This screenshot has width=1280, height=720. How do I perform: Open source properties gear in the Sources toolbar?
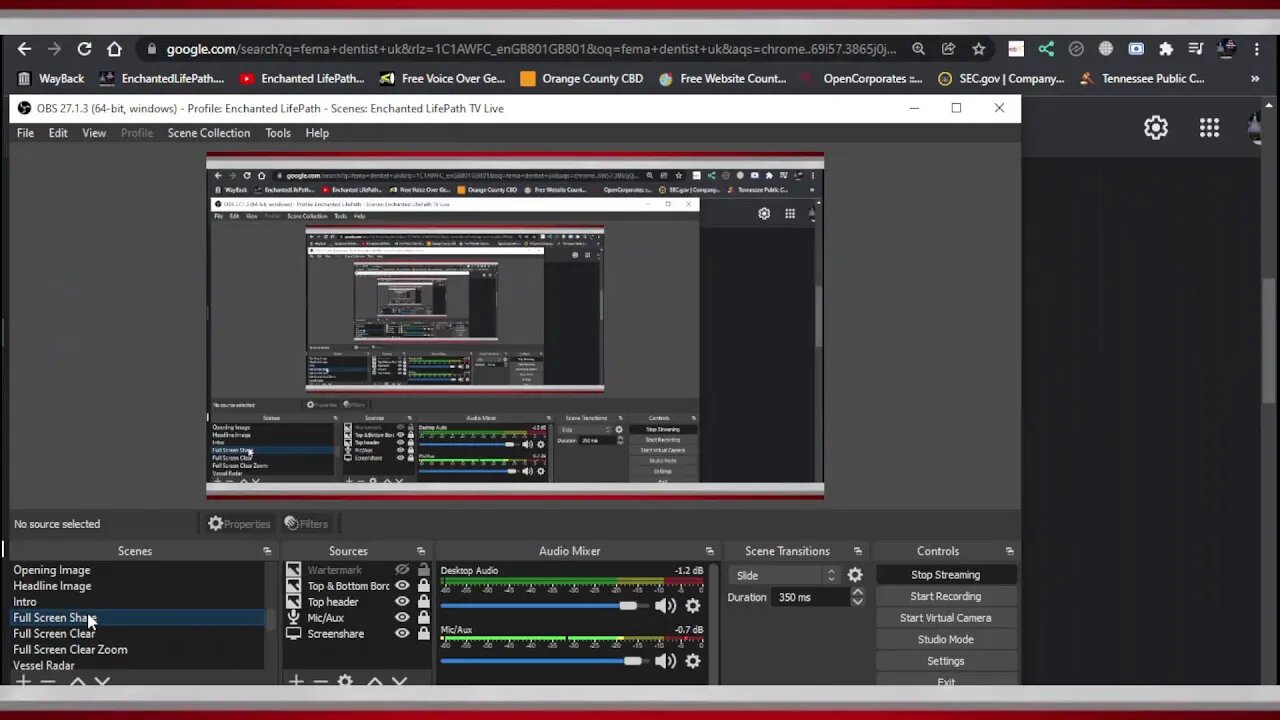coord(345,682)
